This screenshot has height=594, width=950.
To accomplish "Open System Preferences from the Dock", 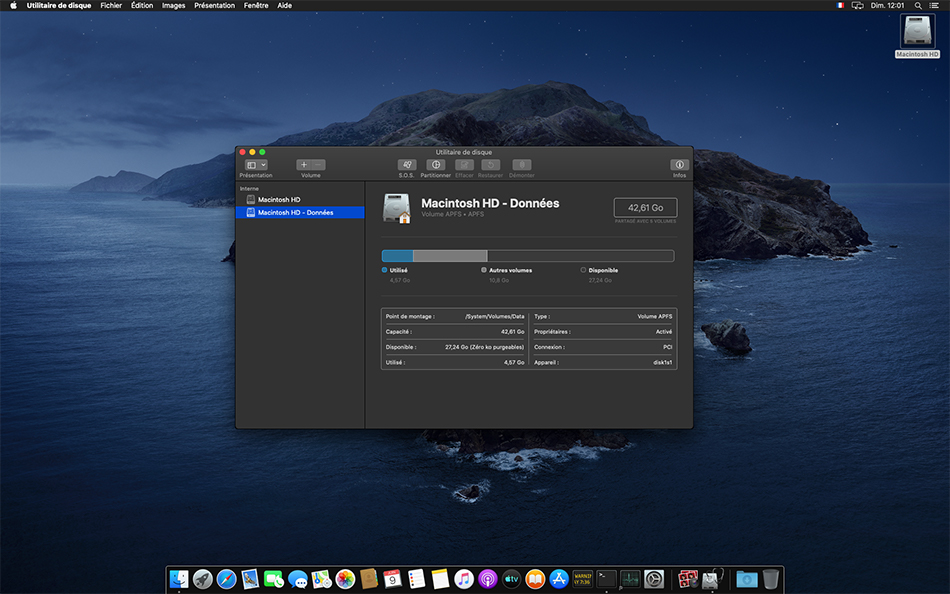I will click(x=654, y=579).
